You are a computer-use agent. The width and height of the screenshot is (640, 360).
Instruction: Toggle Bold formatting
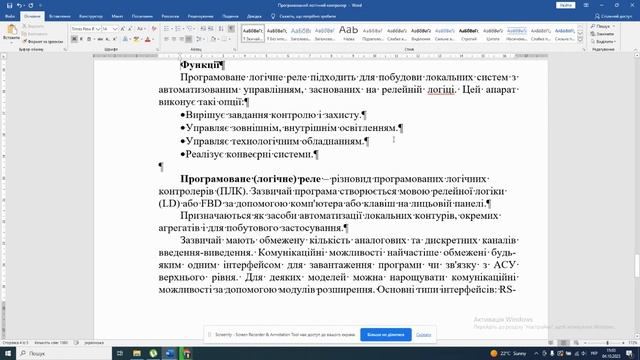coord(74,39)
